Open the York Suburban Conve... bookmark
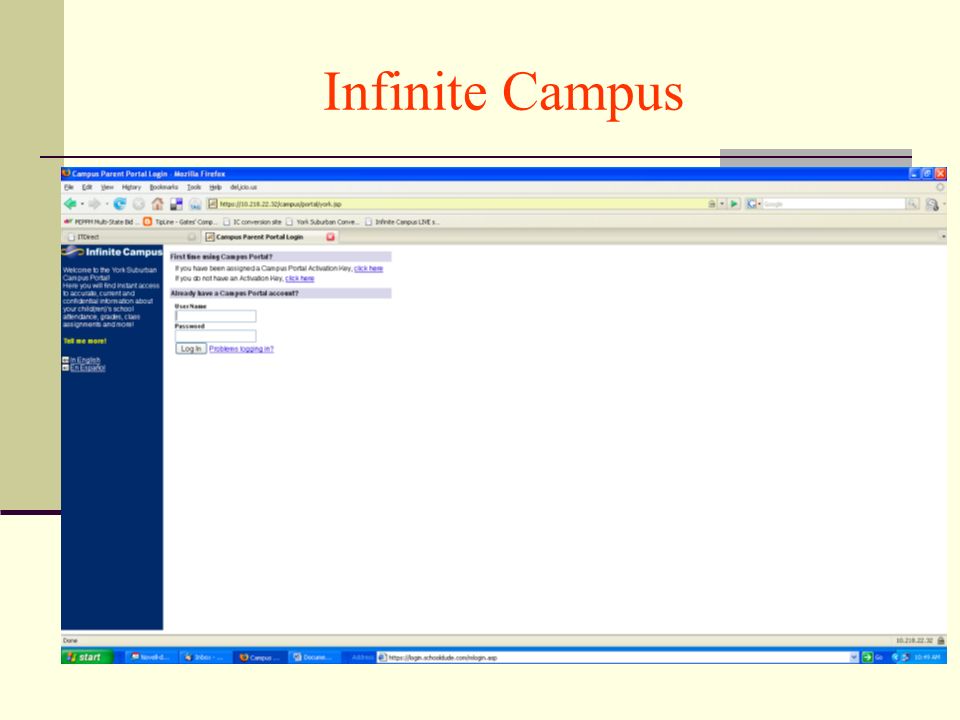Image resolution: width=960 pixels, height=720 pixels. [321, 222]
